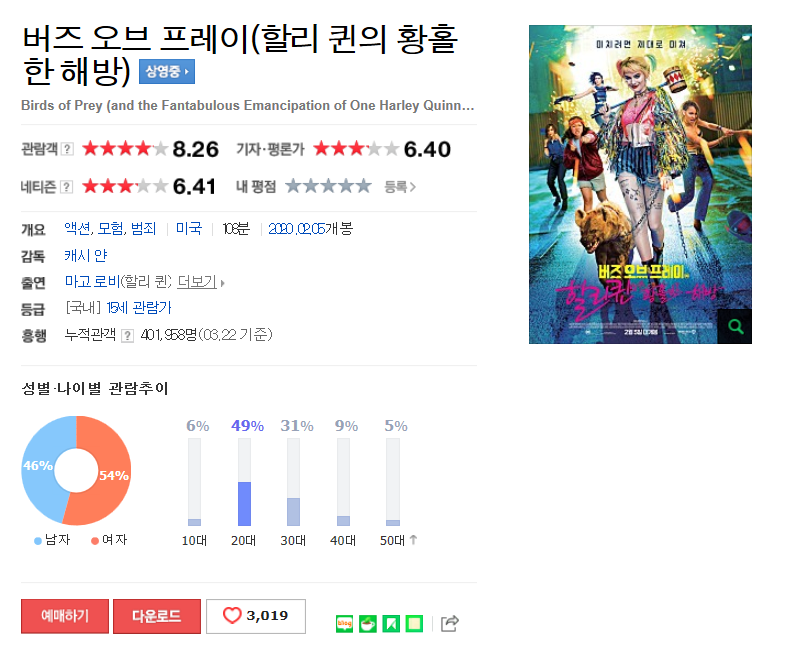The image size is (797, 660).
Task: Open director 캐시 얀 link
Action: click(85, 255)
